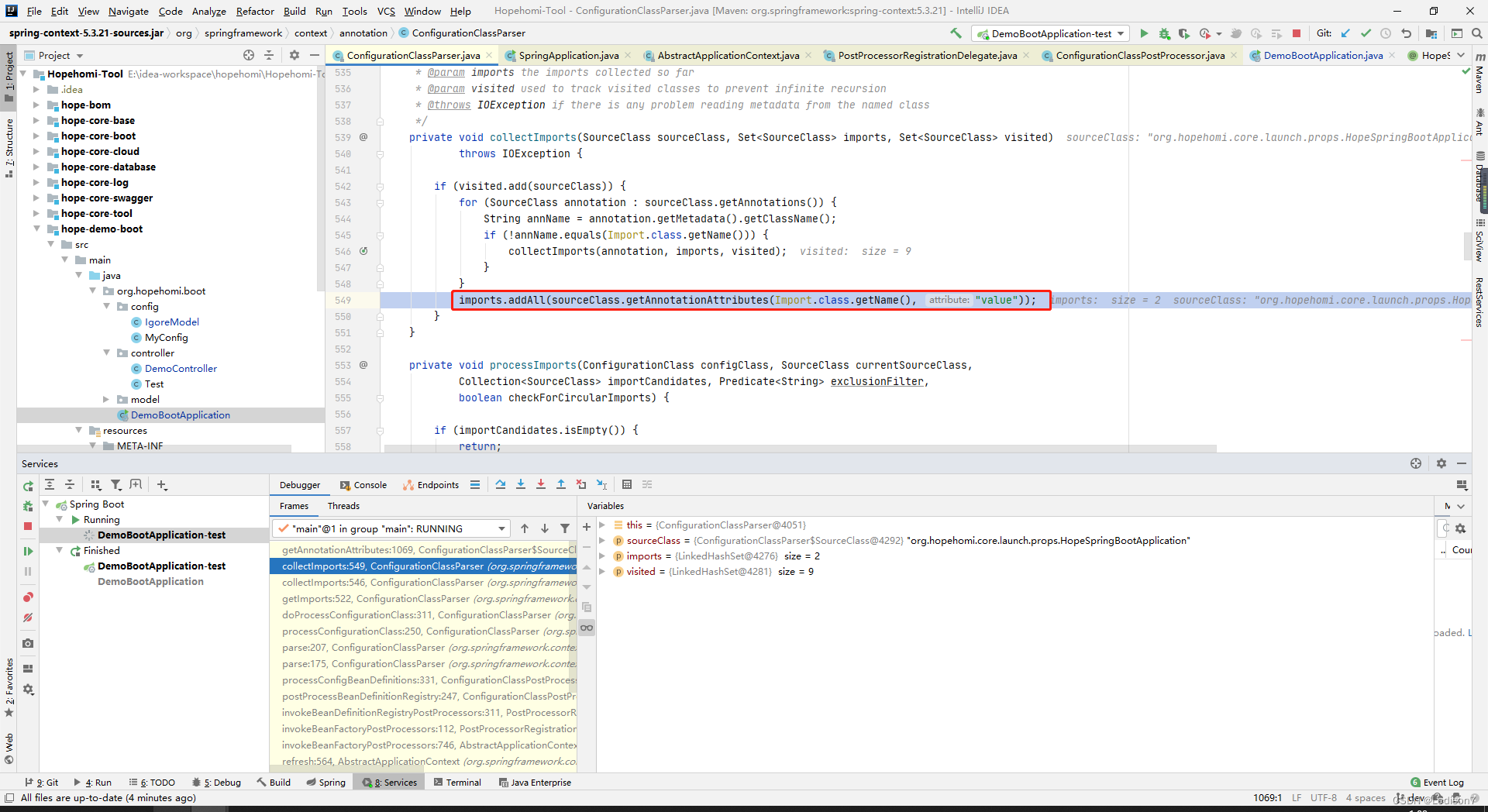
Task: Toggle the watches glasses icon in Variables
Action: click(587, 628)
